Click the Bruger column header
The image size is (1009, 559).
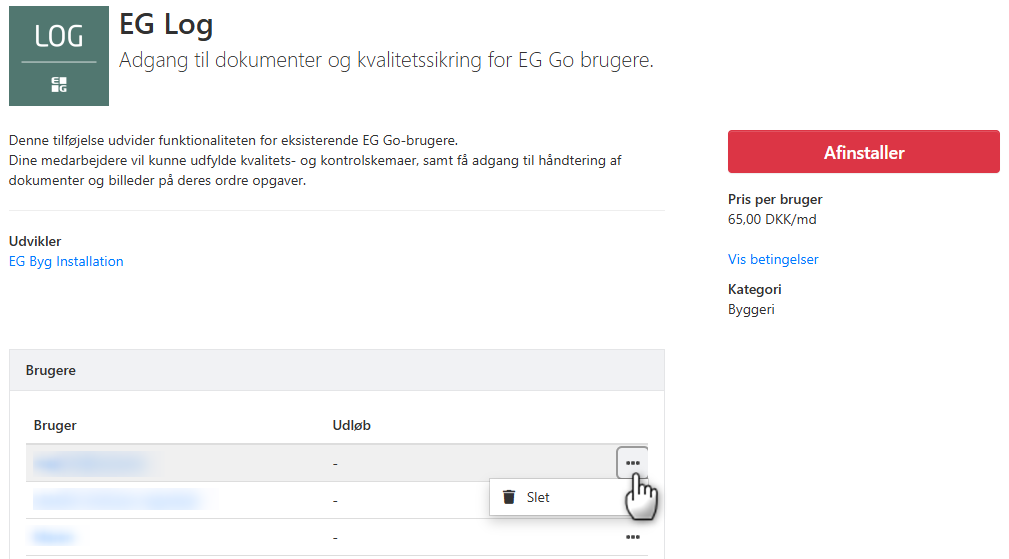[x=55, y=425]
